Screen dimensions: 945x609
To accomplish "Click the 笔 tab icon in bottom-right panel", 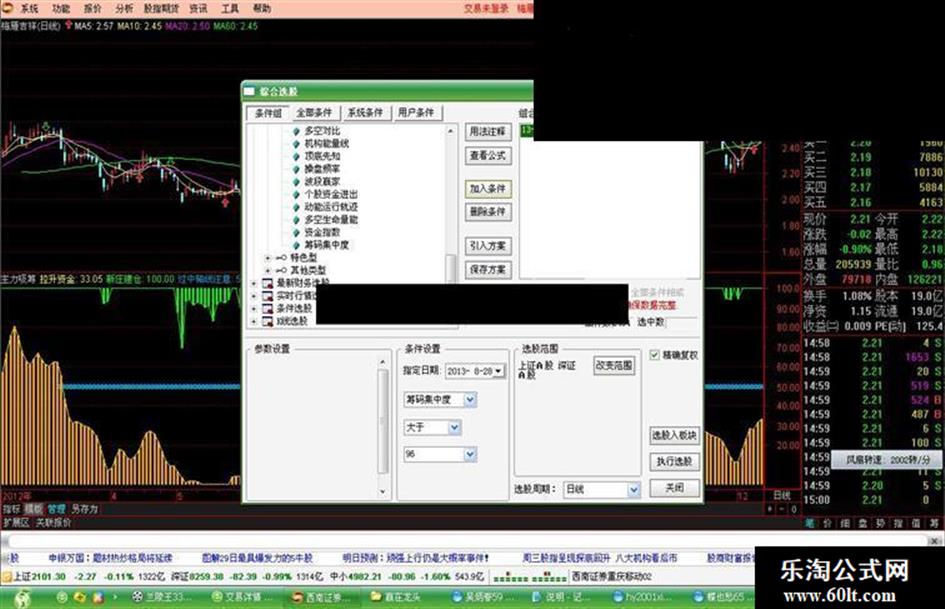I will click(811, 523).
